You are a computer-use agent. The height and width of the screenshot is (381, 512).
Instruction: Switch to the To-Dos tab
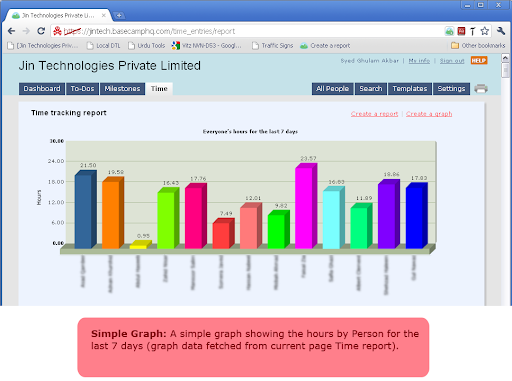click(82, 89)
